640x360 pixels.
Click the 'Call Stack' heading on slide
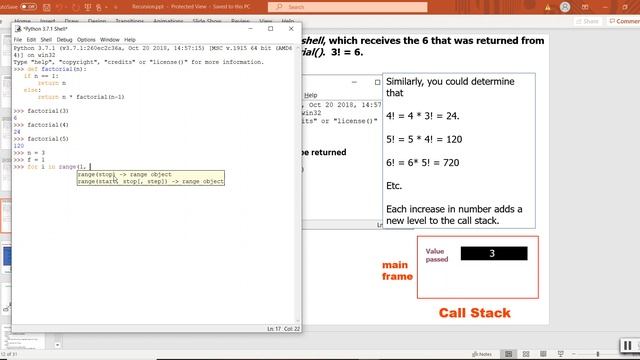tap(474, 313)
